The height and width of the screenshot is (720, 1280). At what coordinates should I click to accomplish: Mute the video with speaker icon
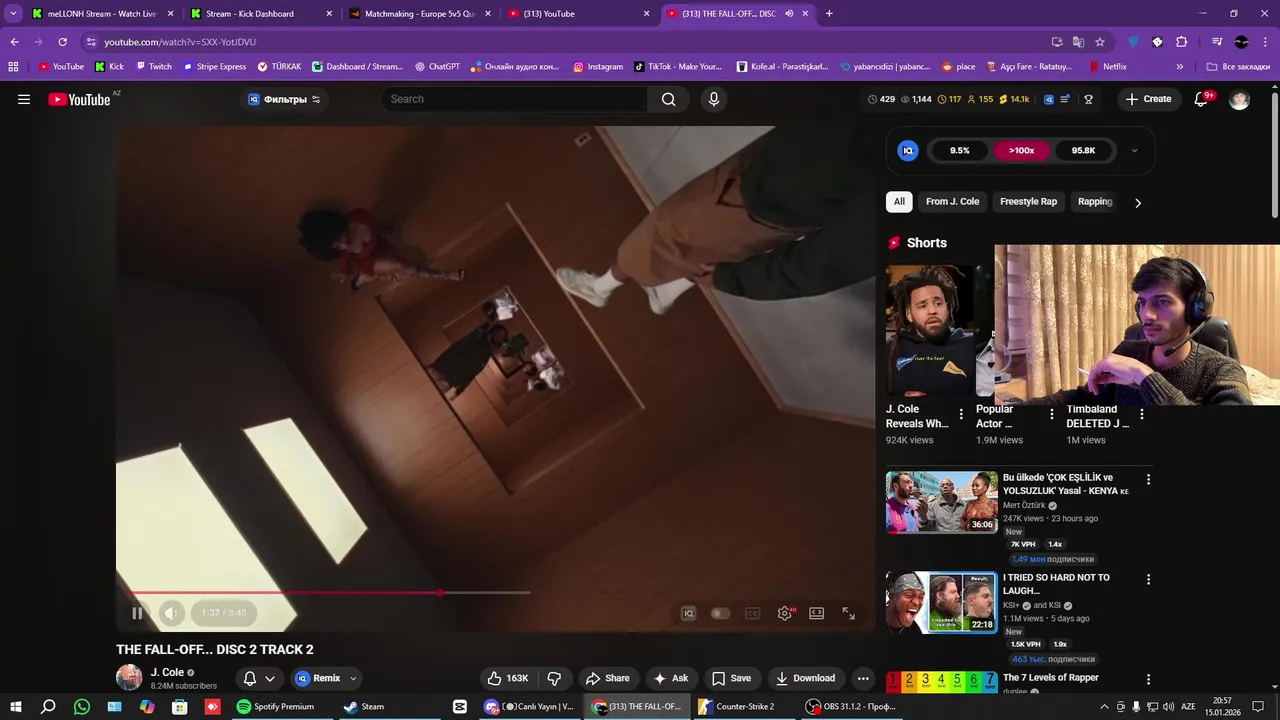click(x=171, y=613)
